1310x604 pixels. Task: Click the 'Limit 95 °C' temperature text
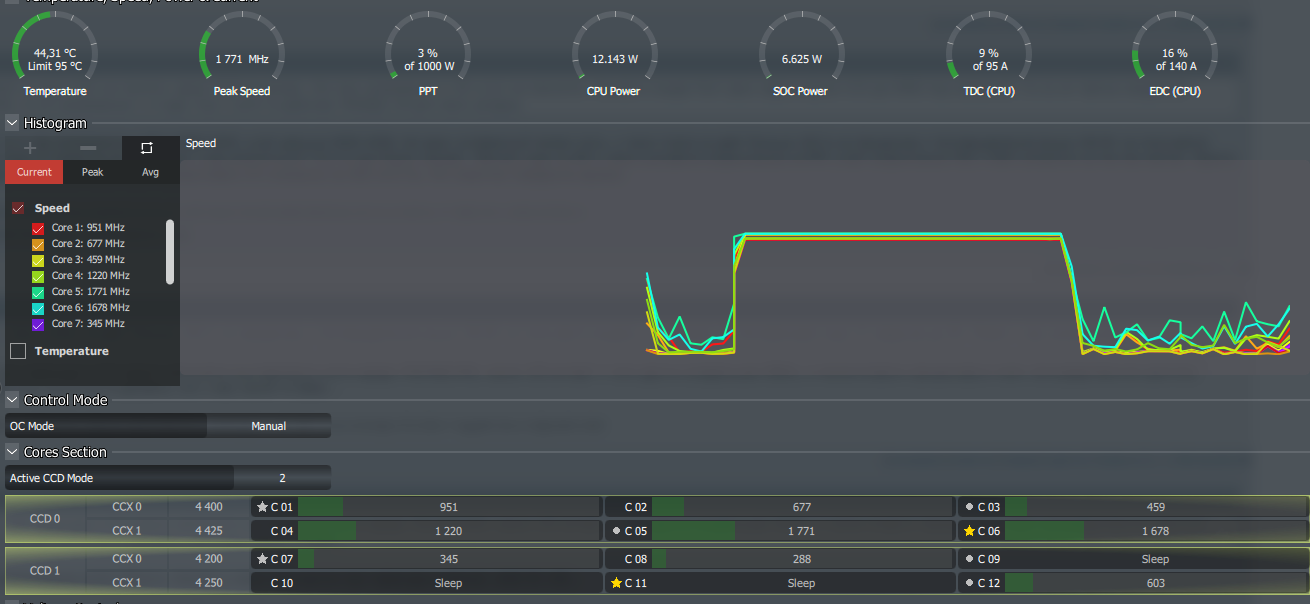[x=55, y=66]
